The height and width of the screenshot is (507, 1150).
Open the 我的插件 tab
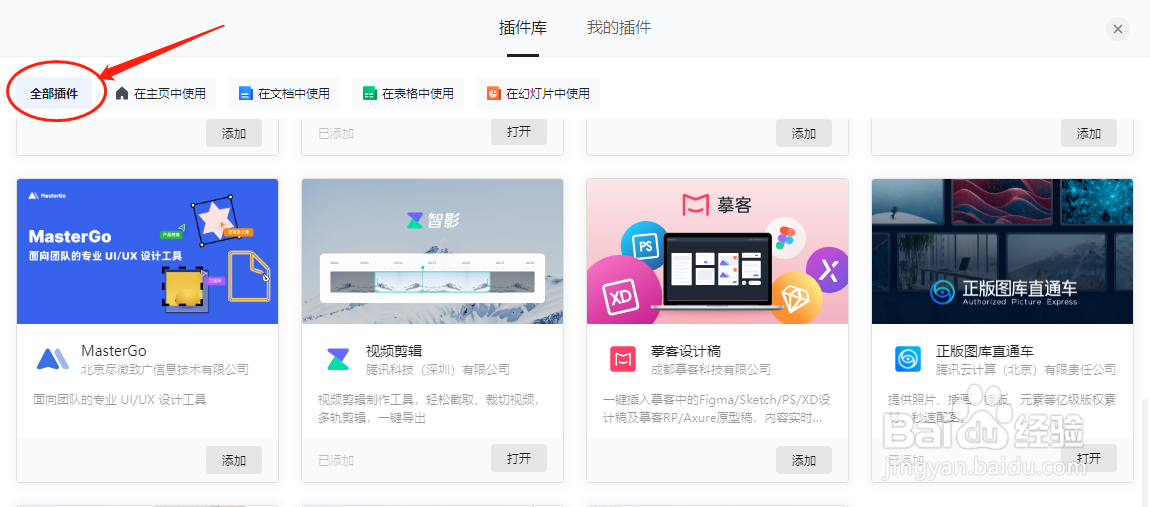click(618, 28)
